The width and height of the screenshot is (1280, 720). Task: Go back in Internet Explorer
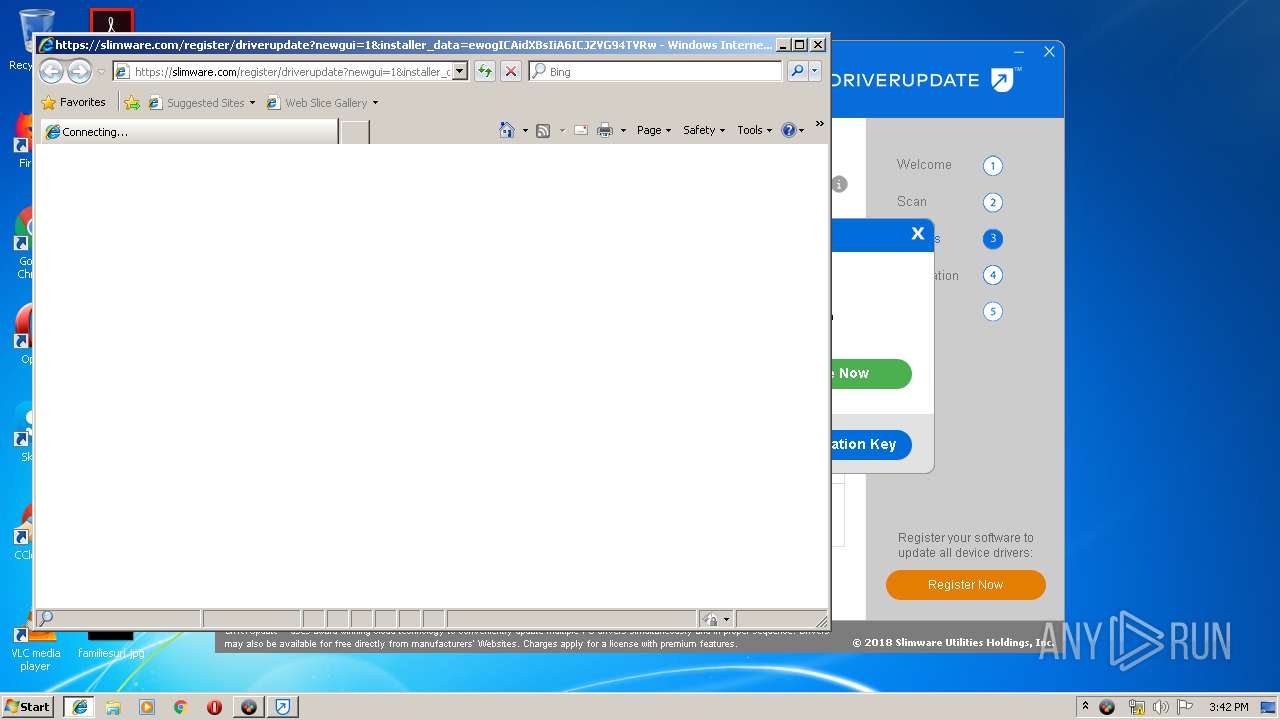pos(51,71)
